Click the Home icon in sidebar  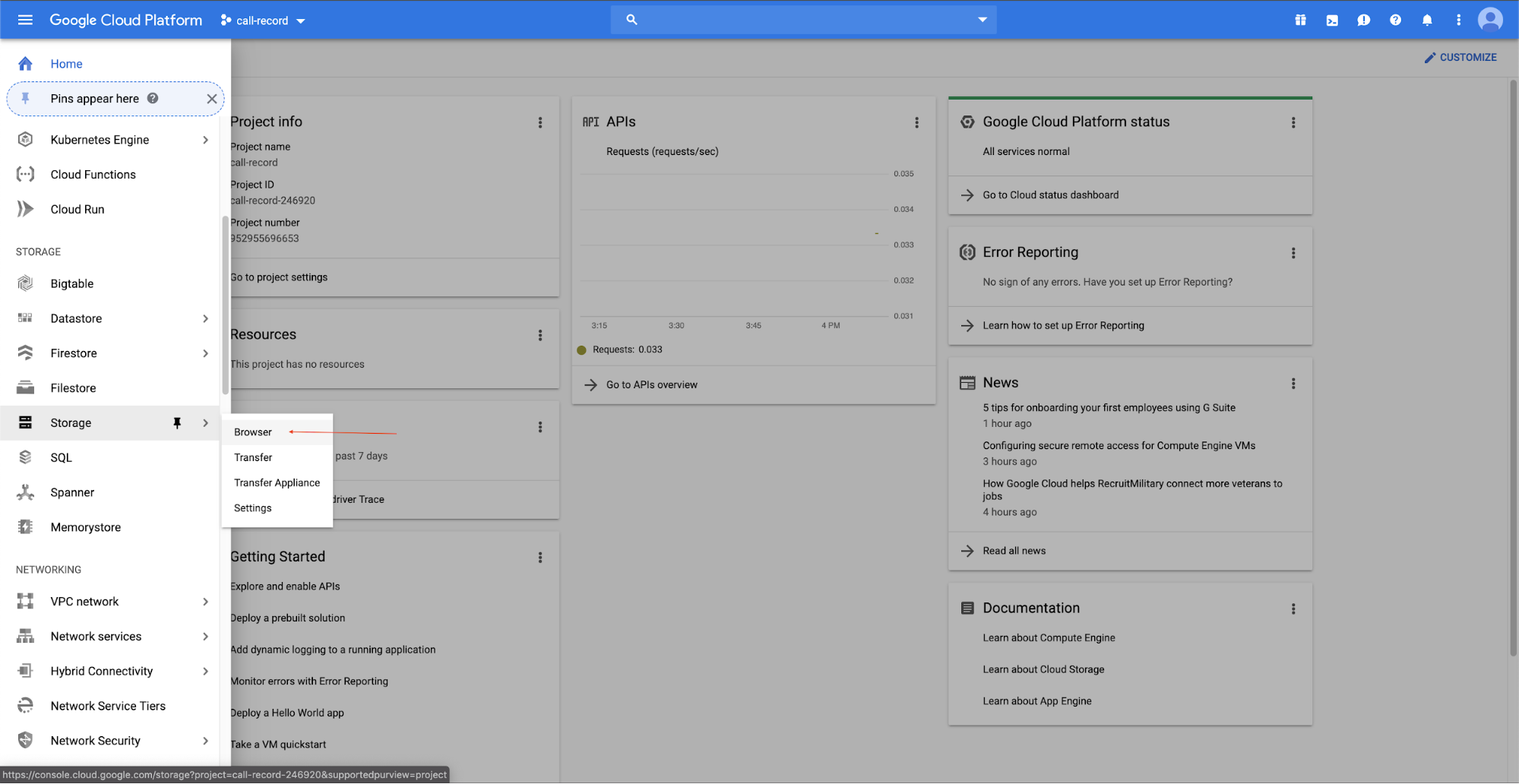pyautogui.click(x=25, y=64)
